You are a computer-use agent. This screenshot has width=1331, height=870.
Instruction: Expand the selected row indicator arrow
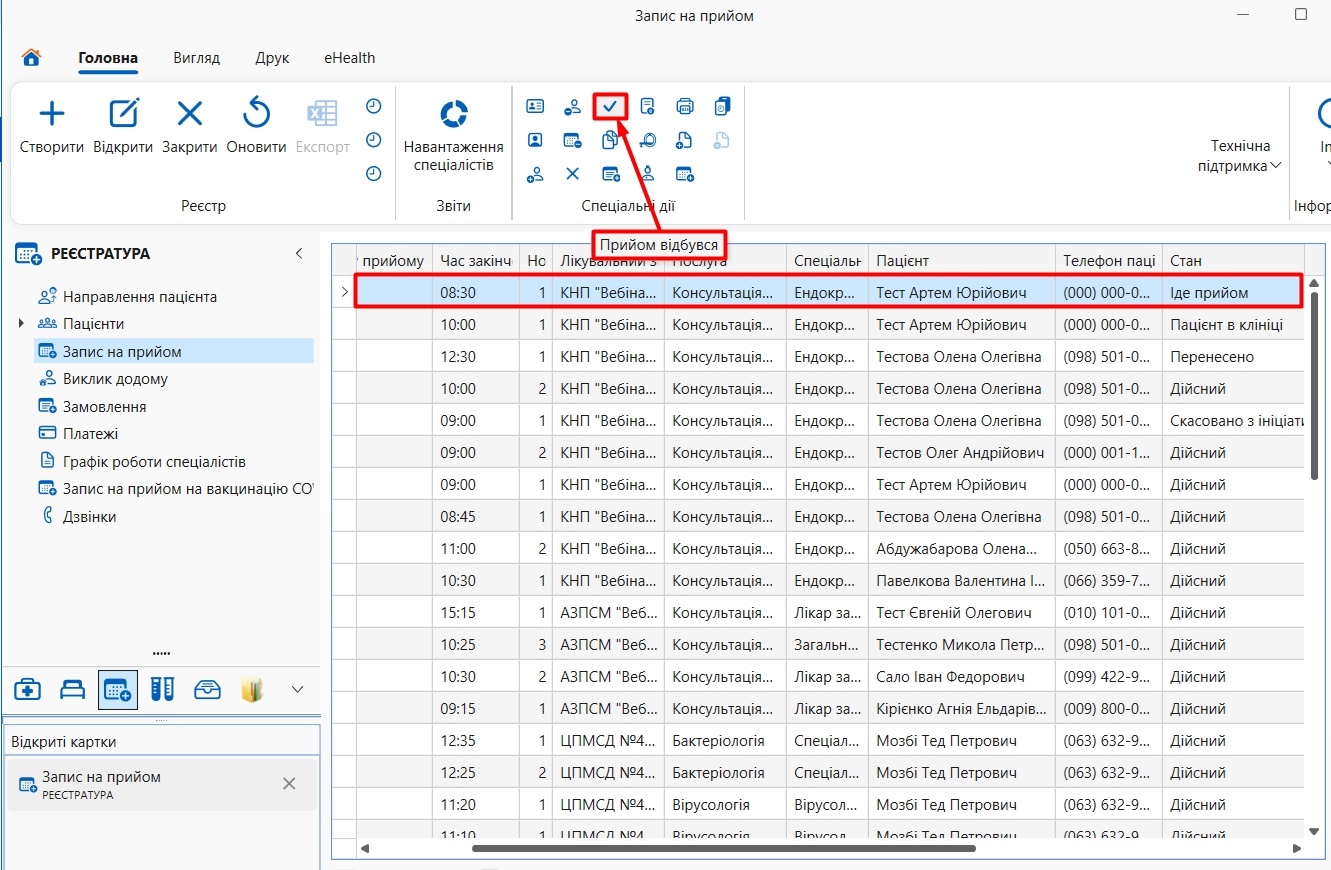(x=344, y=292)
